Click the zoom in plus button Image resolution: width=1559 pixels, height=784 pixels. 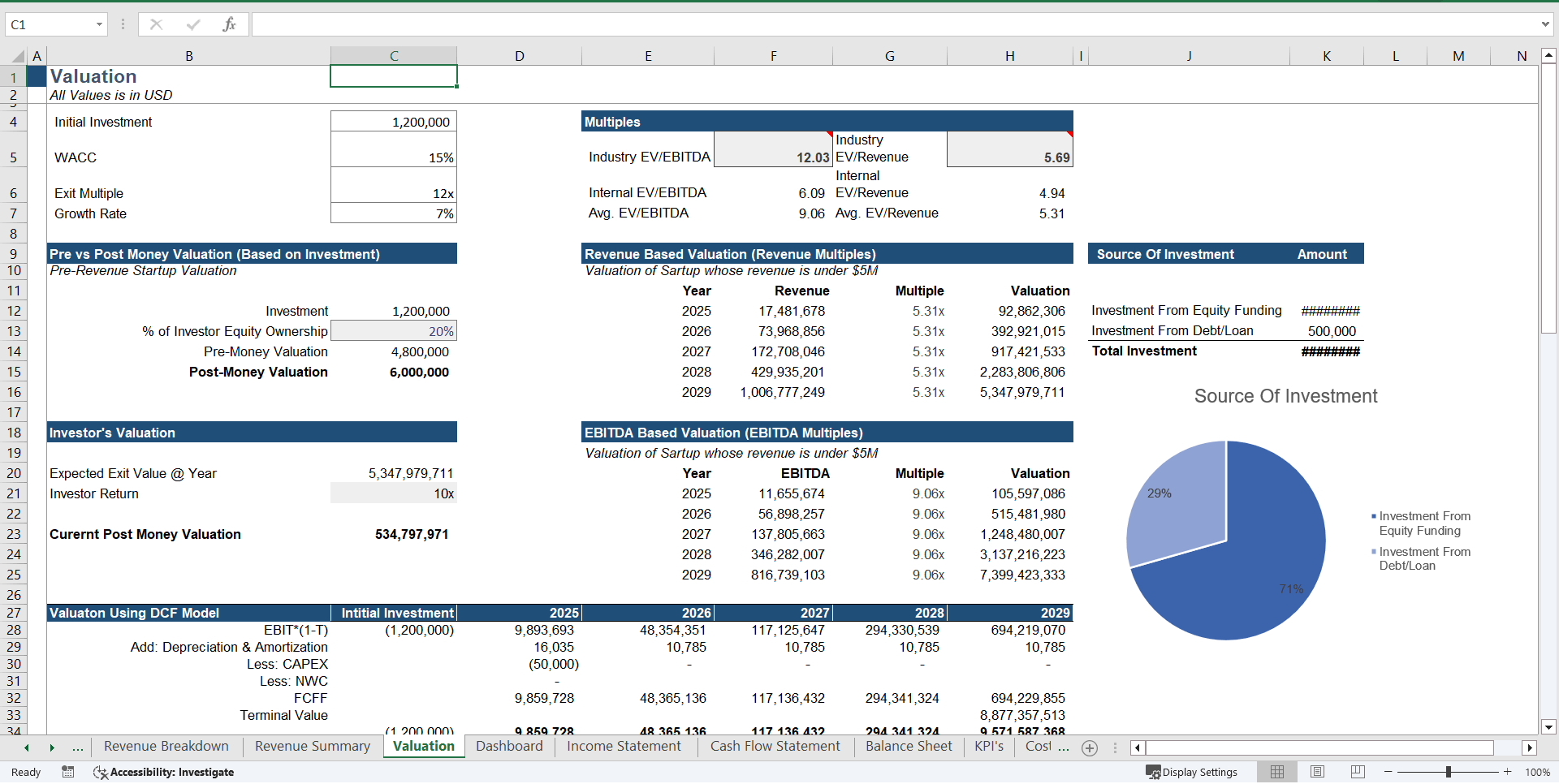(x=1508, y=772)
